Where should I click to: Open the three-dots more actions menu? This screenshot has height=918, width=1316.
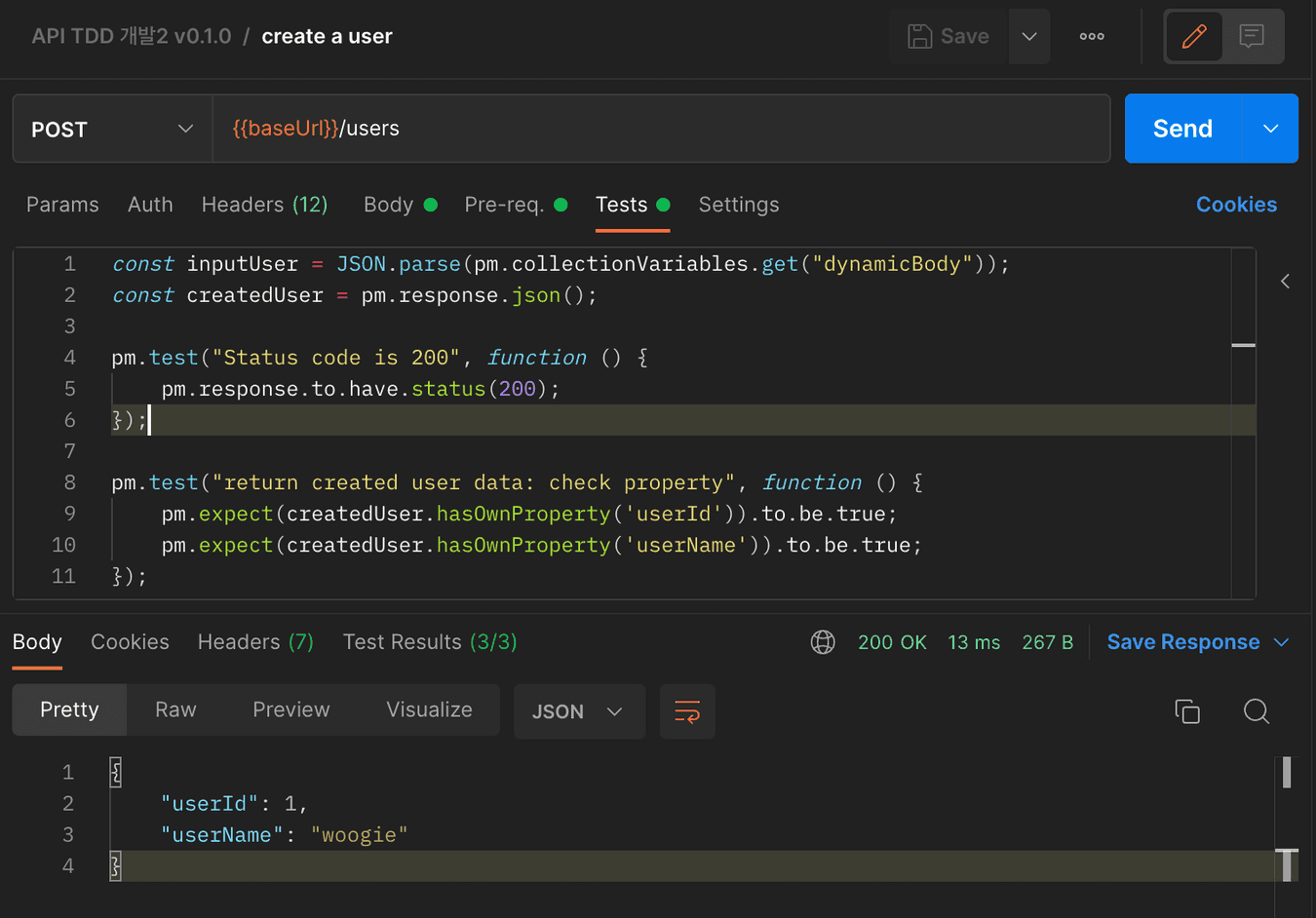[x=1092, y=37]
